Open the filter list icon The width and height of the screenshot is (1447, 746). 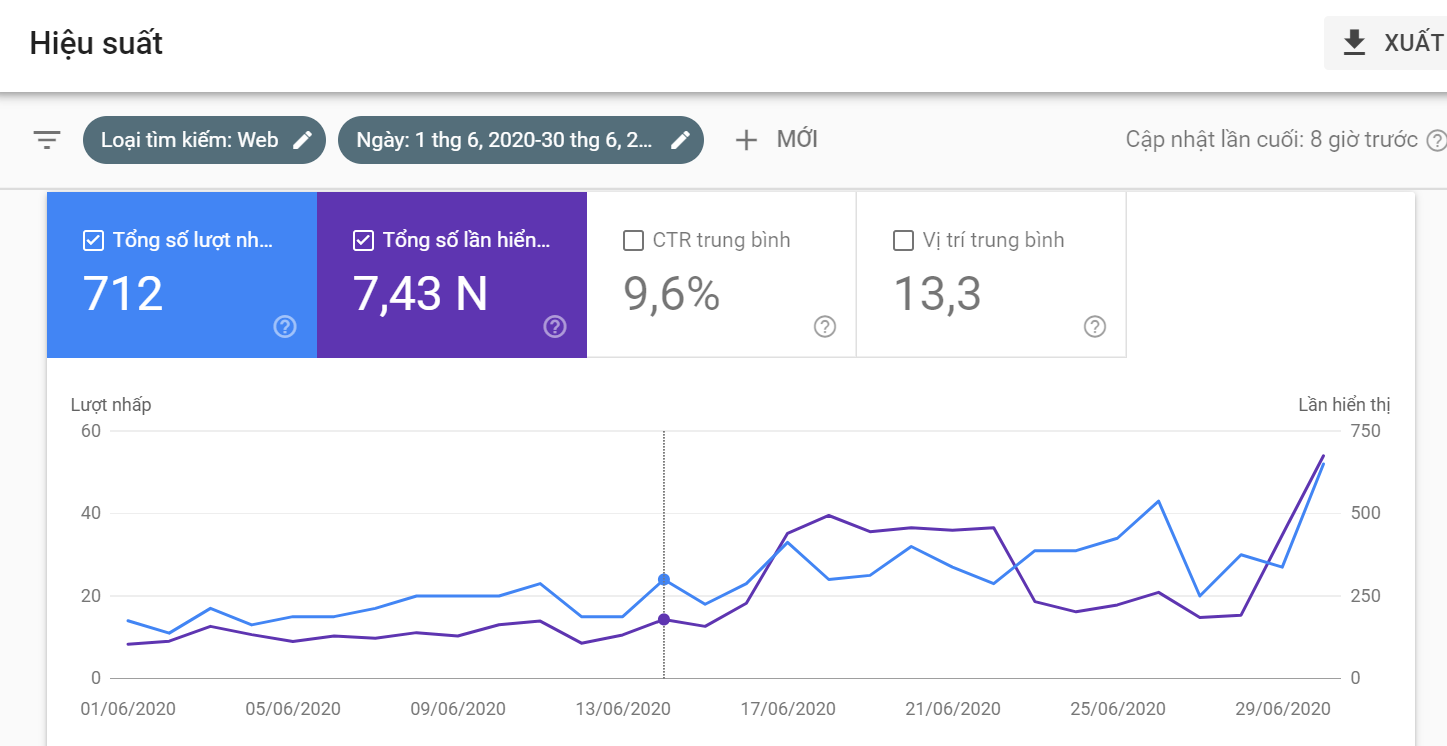(47, 140)
